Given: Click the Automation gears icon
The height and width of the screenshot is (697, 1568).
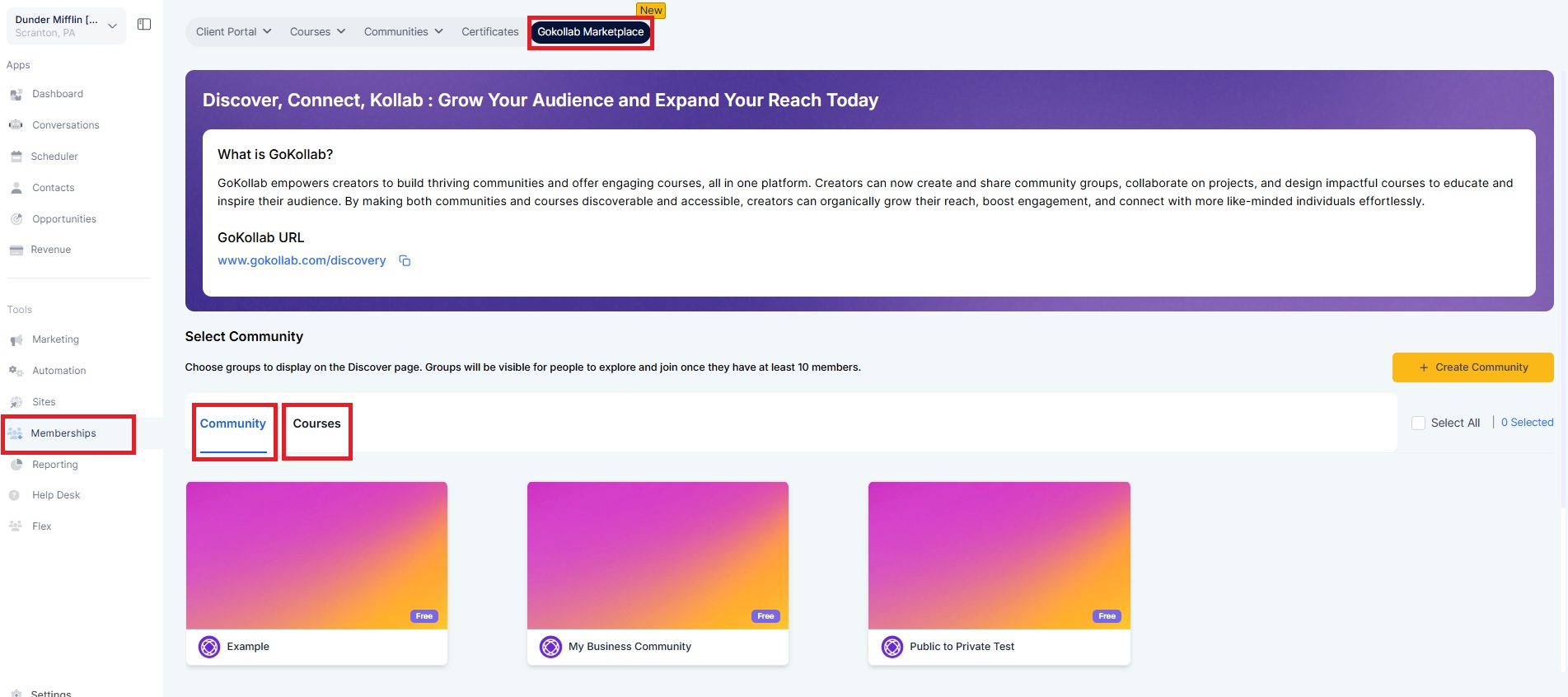Looking at the screenshot, I should click(x=16, y=371).
